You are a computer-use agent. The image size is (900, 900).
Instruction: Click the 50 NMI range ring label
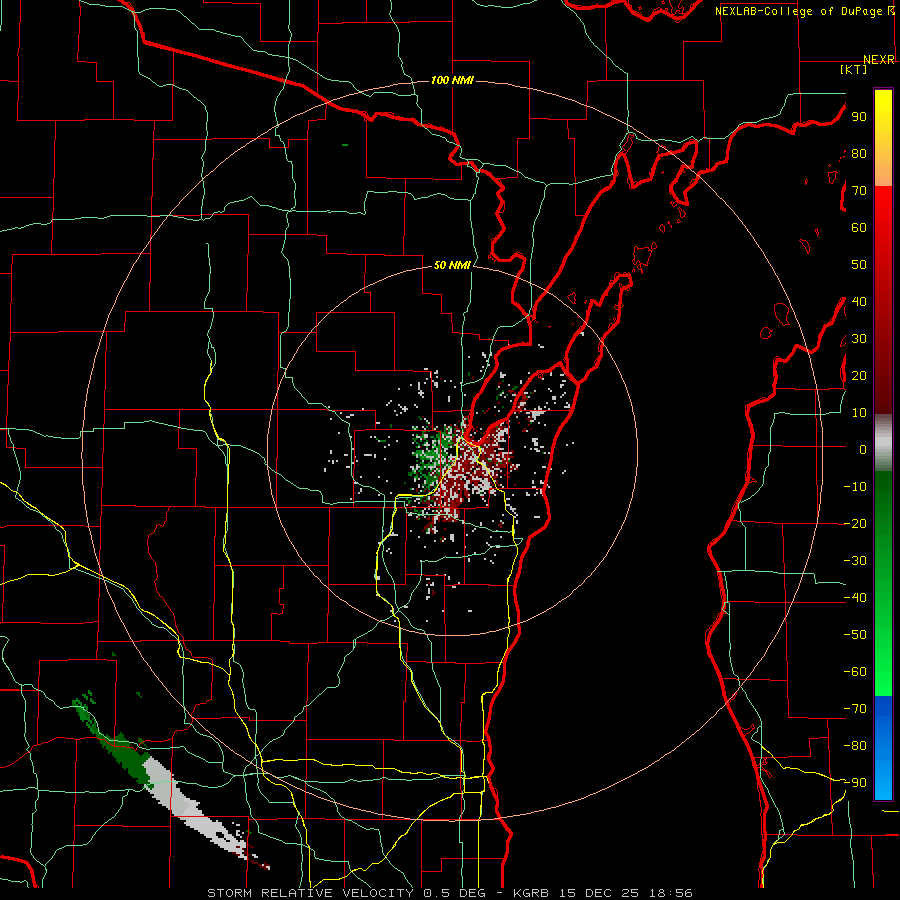coord(452,265)
